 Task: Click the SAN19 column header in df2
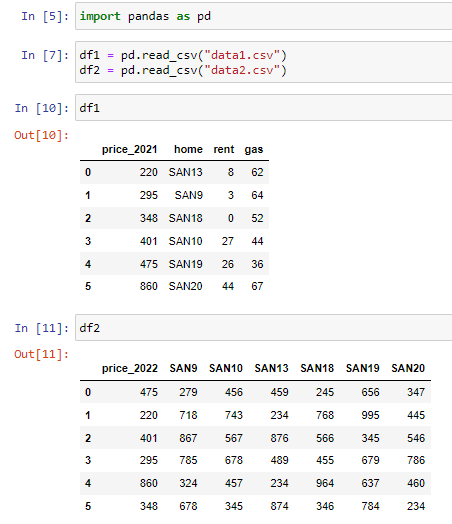click(362, 368)
